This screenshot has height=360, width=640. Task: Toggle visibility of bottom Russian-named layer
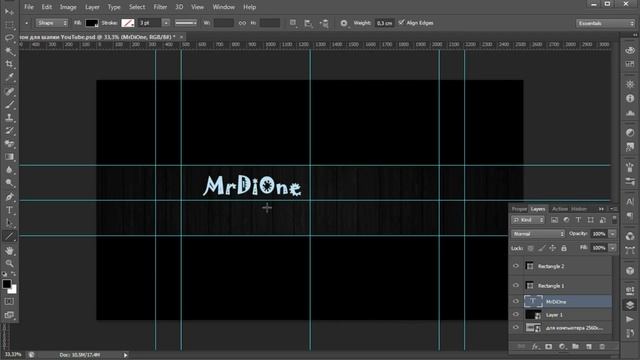(x=516, y=327)
